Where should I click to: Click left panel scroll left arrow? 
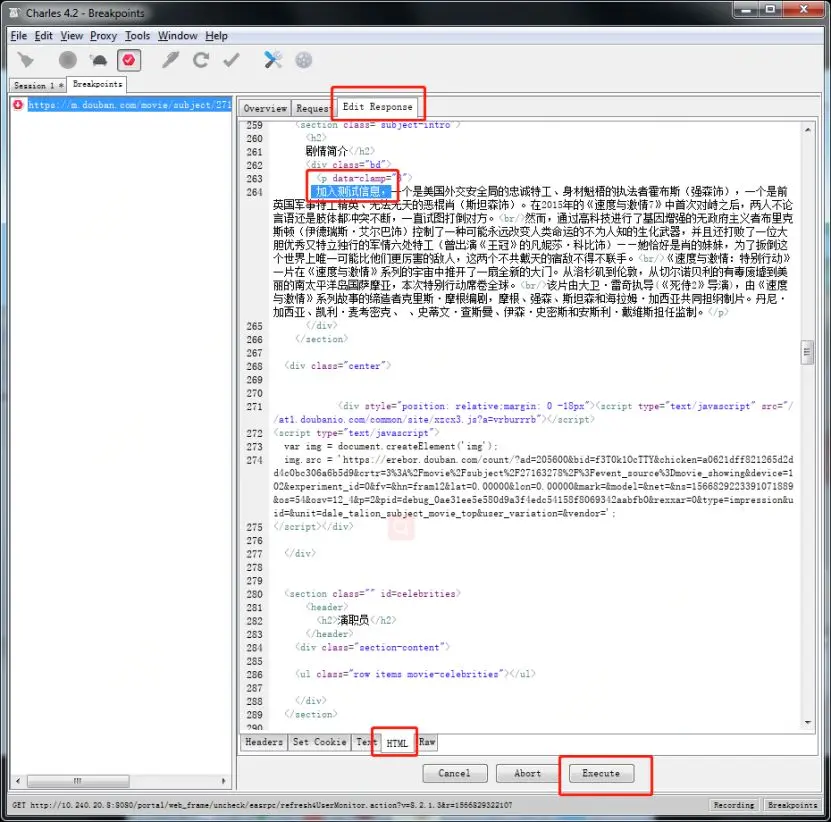click(x=18, y=781)
